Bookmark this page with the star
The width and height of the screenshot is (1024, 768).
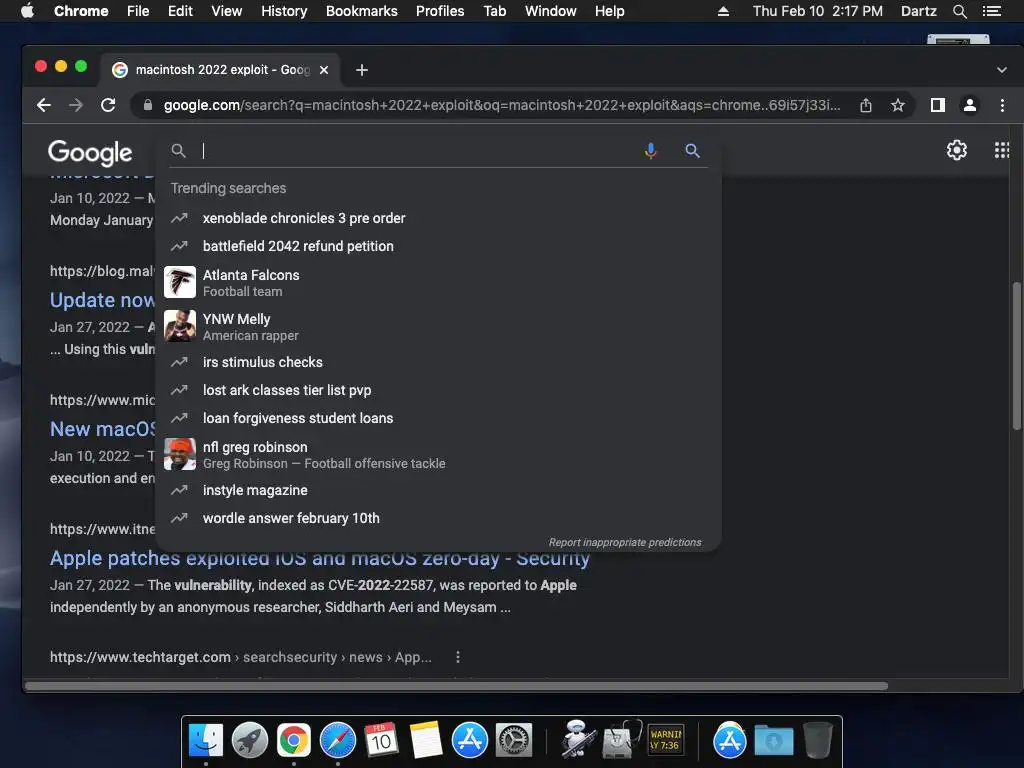898,105
